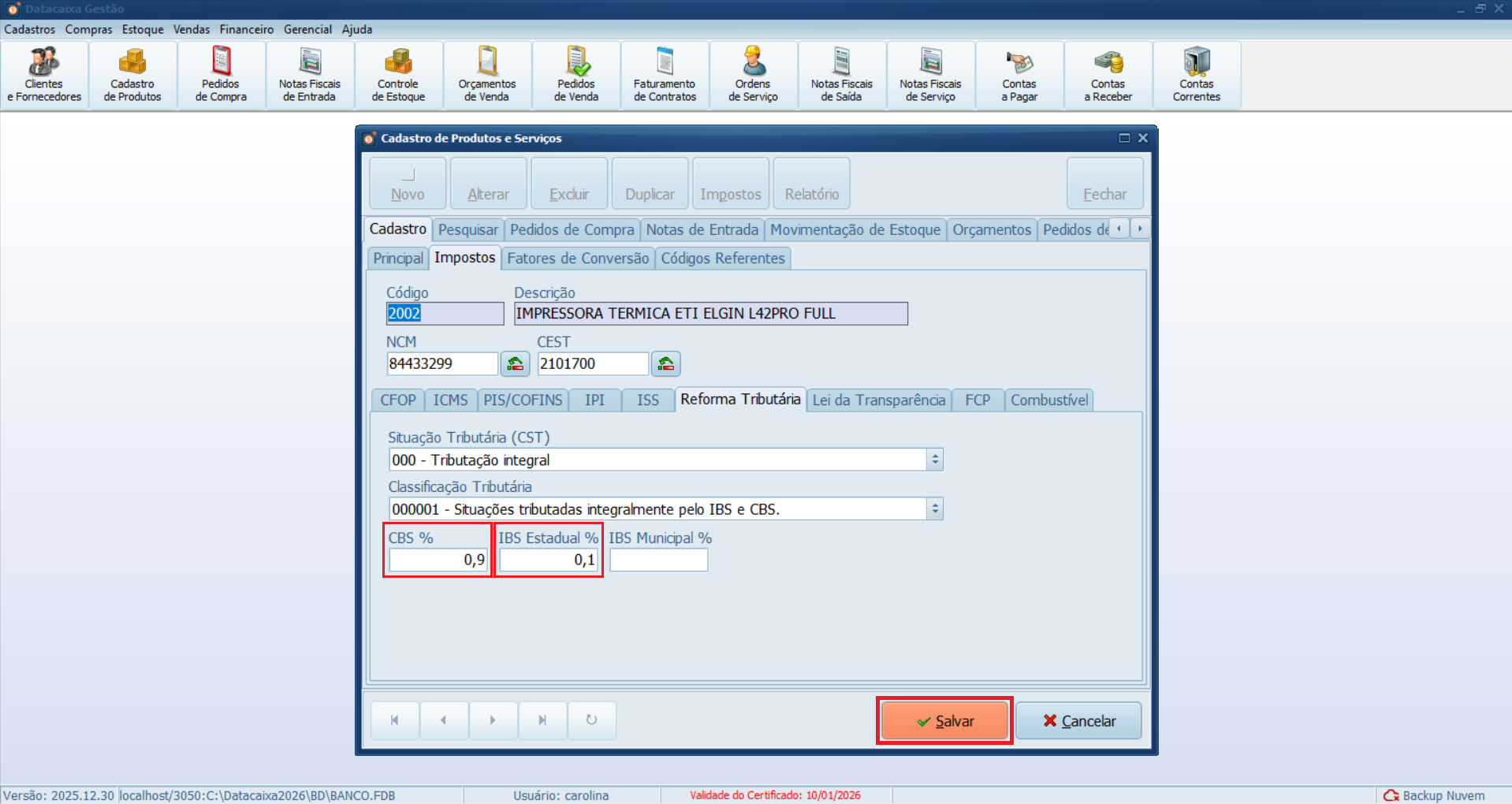
Task: Open the Financeiro menu
Action: [246, 29]
